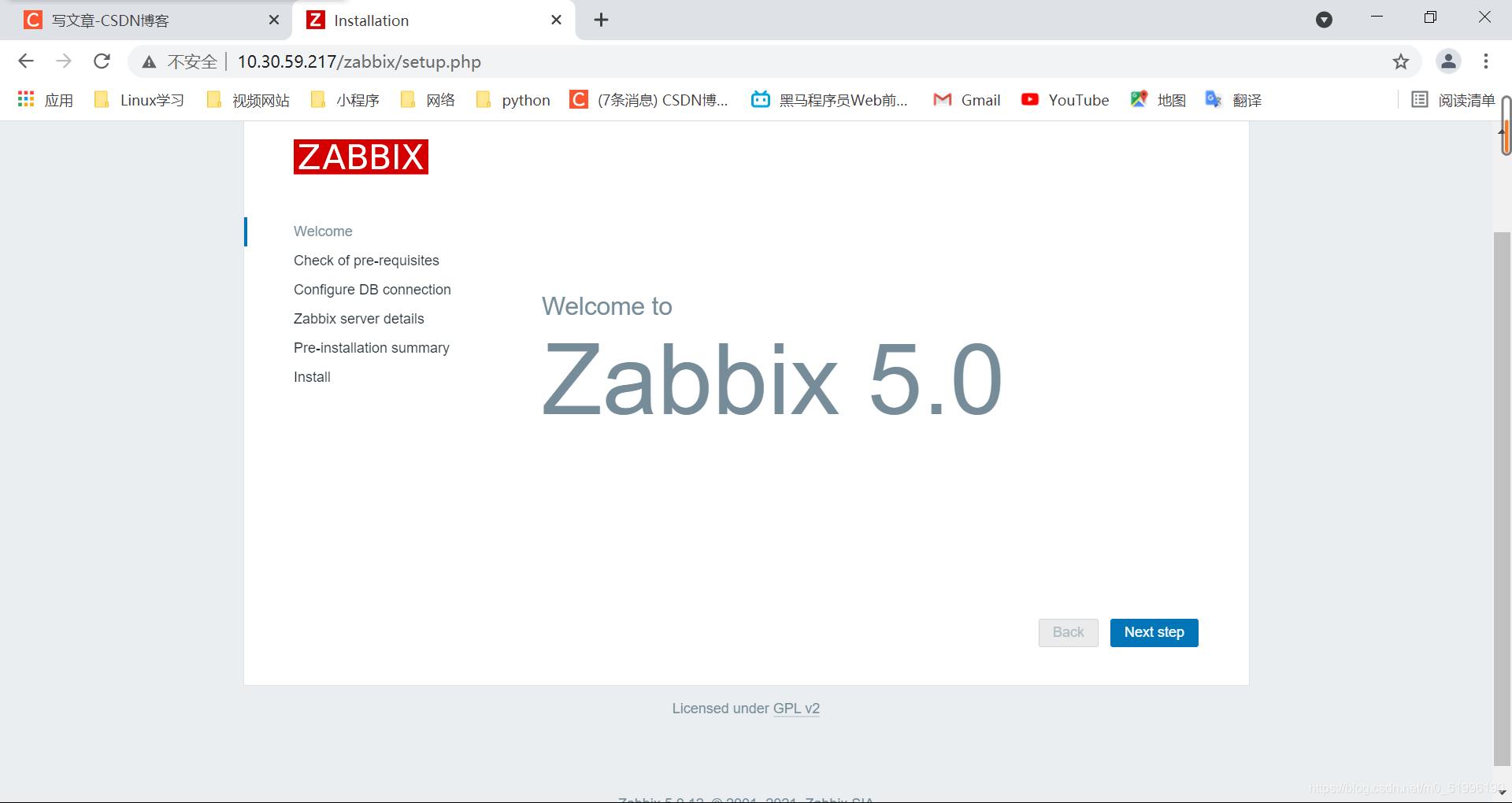Open Chrome three-dot menu
Image resolution: width=1512 pixels, height=803 pixels.
pyautogui.click(x=1486, y=61)
